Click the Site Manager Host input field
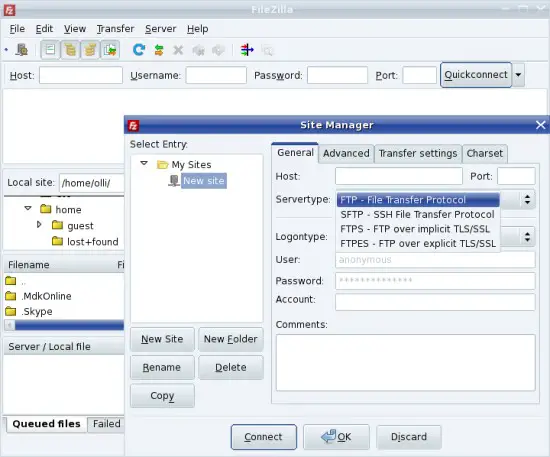The width and height of the screenshot is (550, 457). tap(398, 176)
